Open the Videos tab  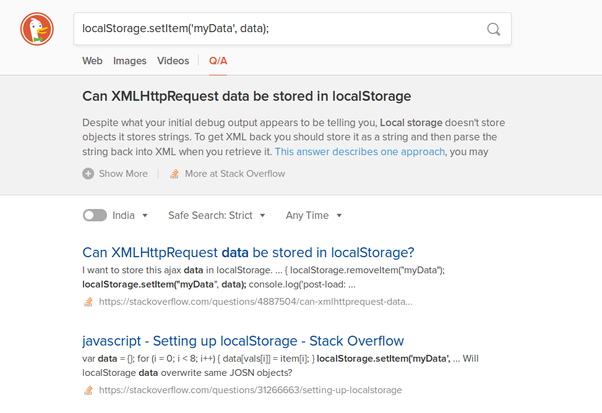pos(173,61)
